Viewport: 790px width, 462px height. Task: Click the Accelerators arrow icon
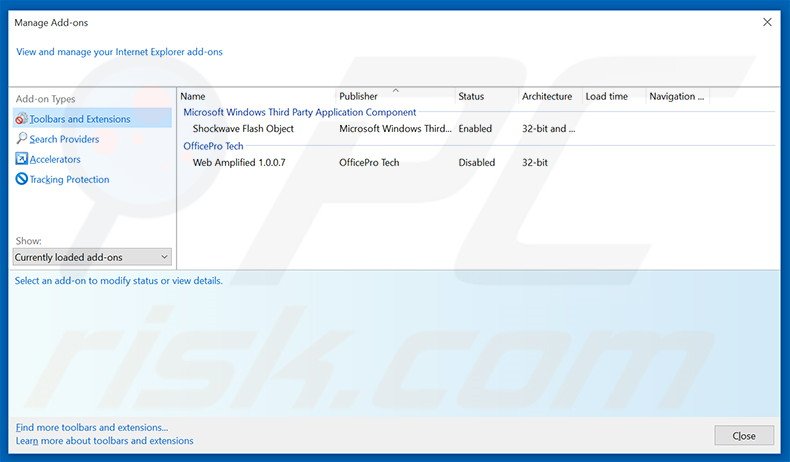point(21,159)
